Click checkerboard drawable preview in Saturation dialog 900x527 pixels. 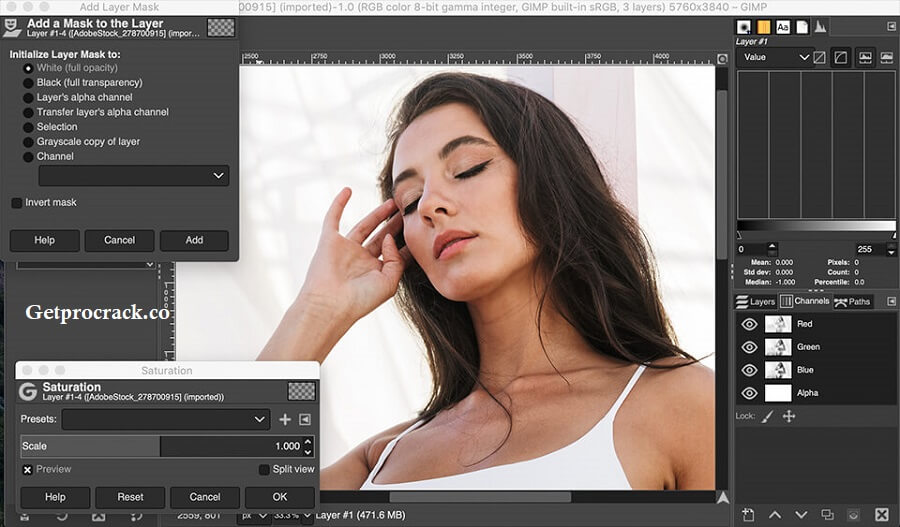(301, 391)
